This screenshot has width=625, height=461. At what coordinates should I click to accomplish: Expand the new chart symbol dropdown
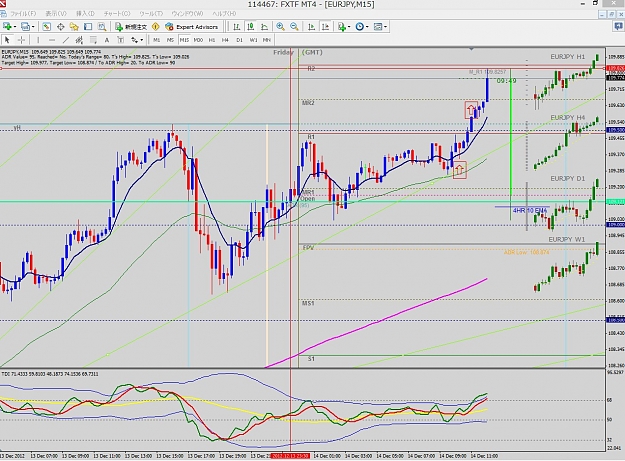[x=15, y=27]
